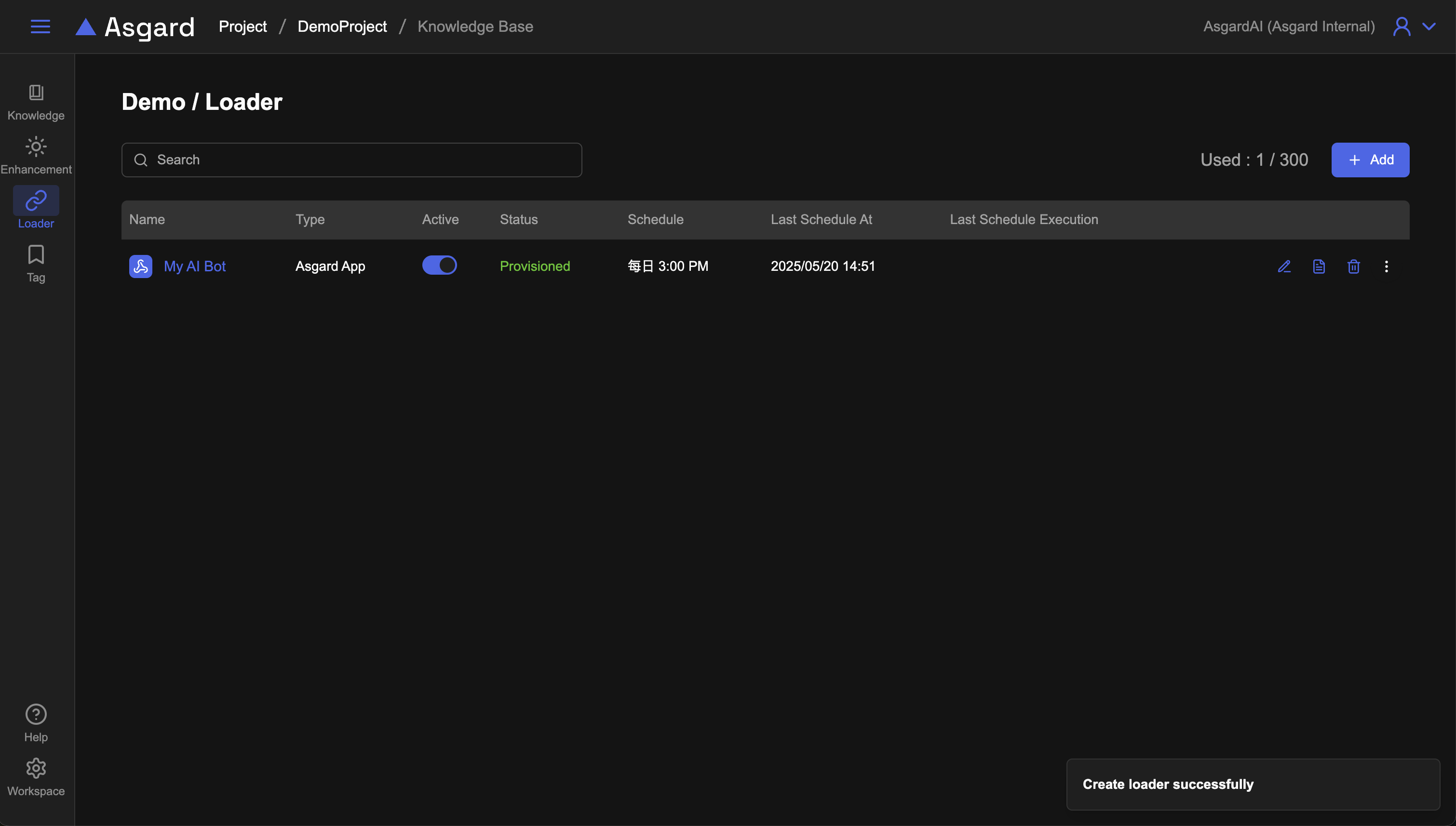Viewport: 1456px width, 826px height.
Task: Delete My AI Bot with trash icon
Action: coord(1353,266)
